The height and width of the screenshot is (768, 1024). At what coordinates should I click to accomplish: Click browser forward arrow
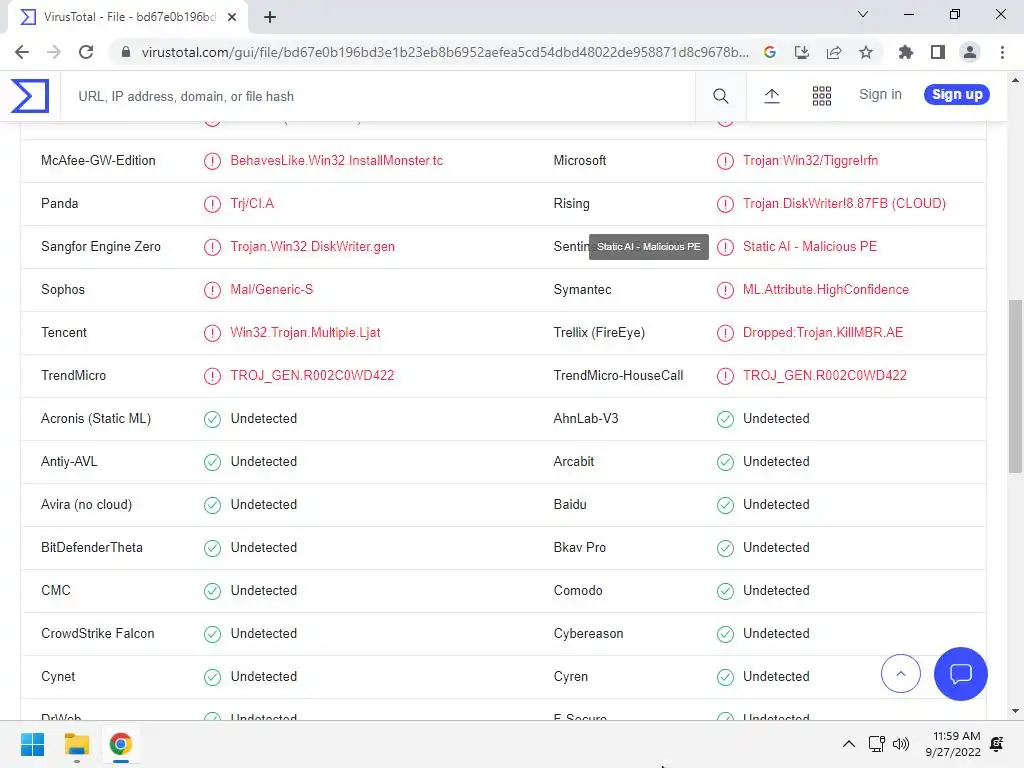(54, 52)
